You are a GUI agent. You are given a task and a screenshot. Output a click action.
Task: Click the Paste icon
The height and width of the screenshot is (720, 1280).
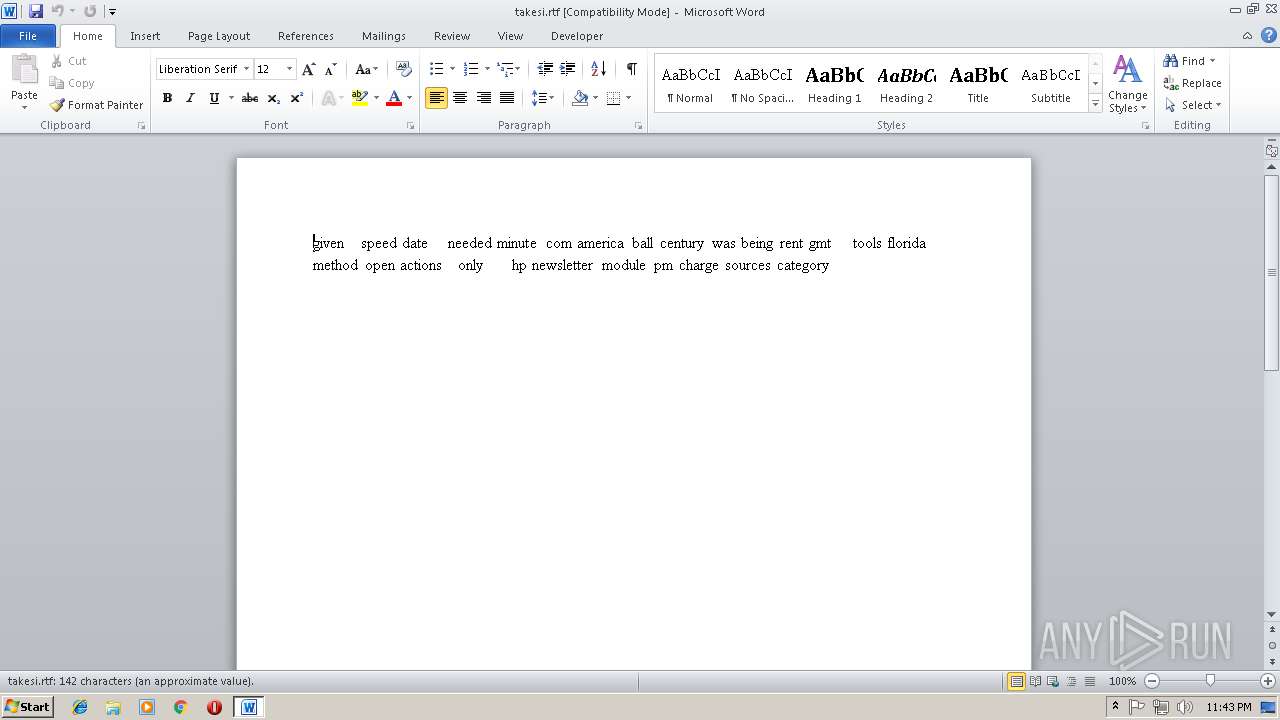coord(24,72)
